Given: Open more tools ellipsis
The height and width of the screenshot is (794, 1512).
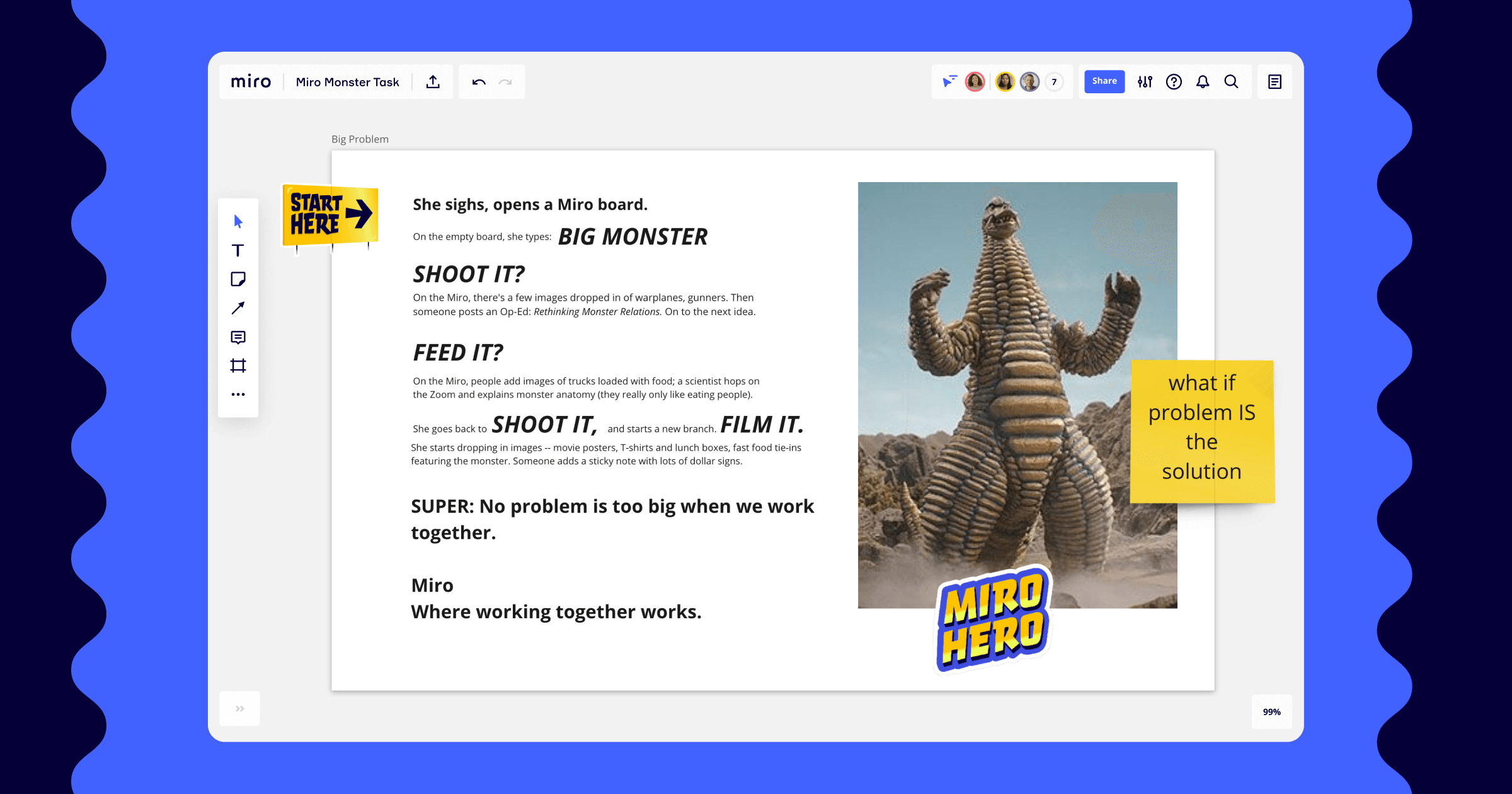Looking at the screenshot, I should coord(238,394).
